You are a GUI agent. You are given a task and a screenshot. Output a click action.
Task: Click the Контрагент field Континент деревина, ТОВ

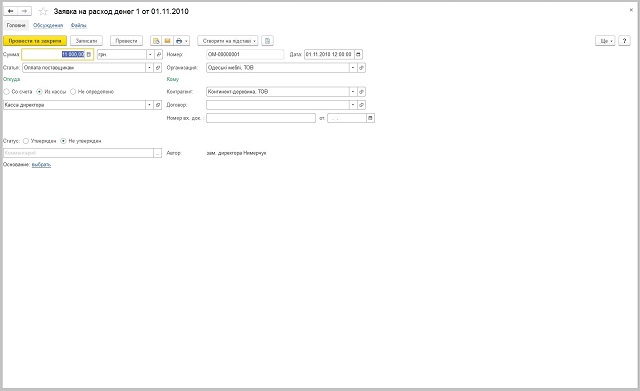(x=278, y=92)
